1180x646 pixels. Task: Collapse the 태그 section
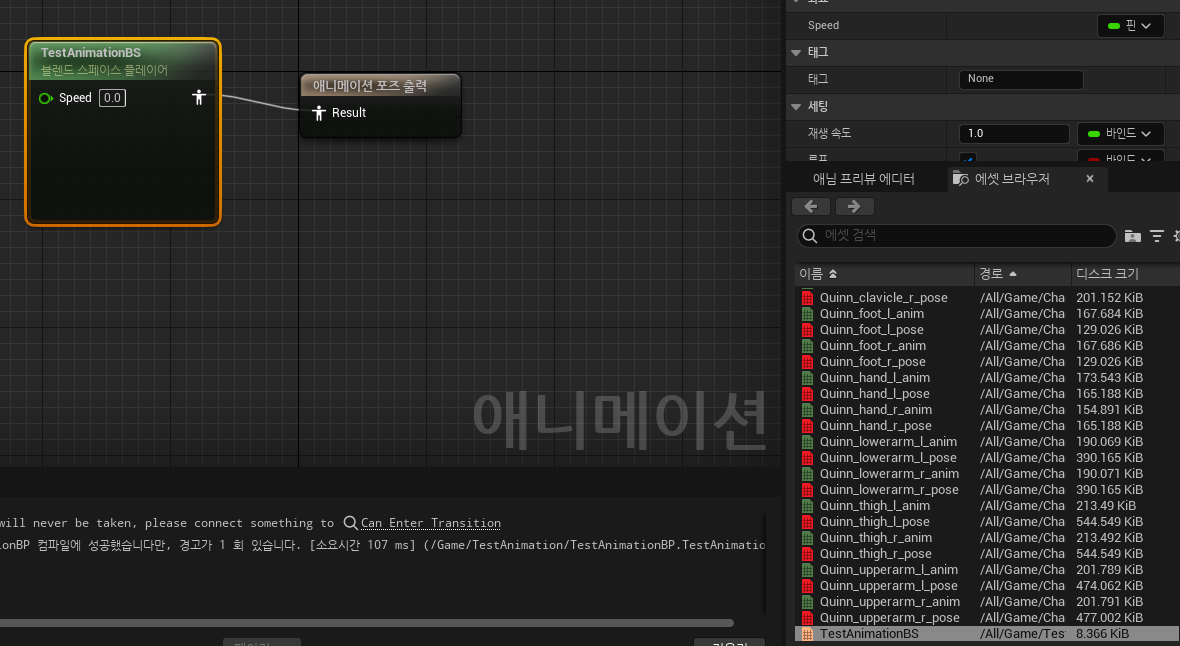click(x=796, y=53)
